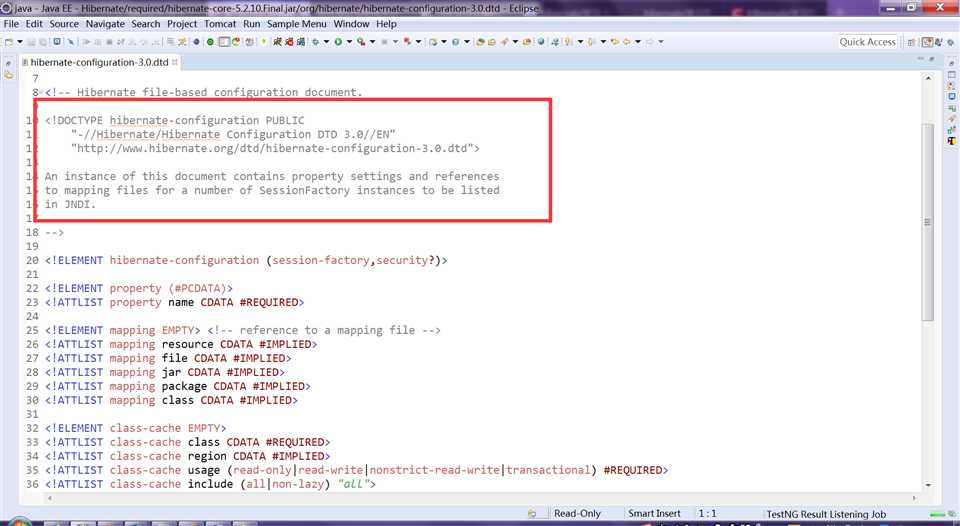Click the green servers icon in right trim
The width and height of the screenshot is (960, 526).
coord(951,108)
